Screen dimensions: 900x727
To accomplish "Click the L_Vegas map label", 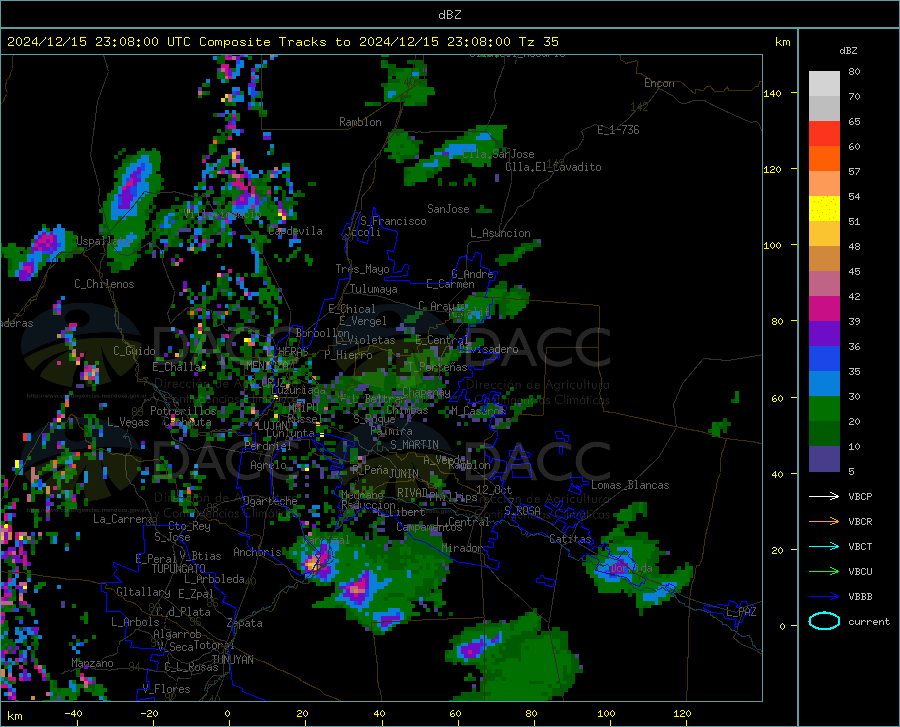I will [128, 422].
